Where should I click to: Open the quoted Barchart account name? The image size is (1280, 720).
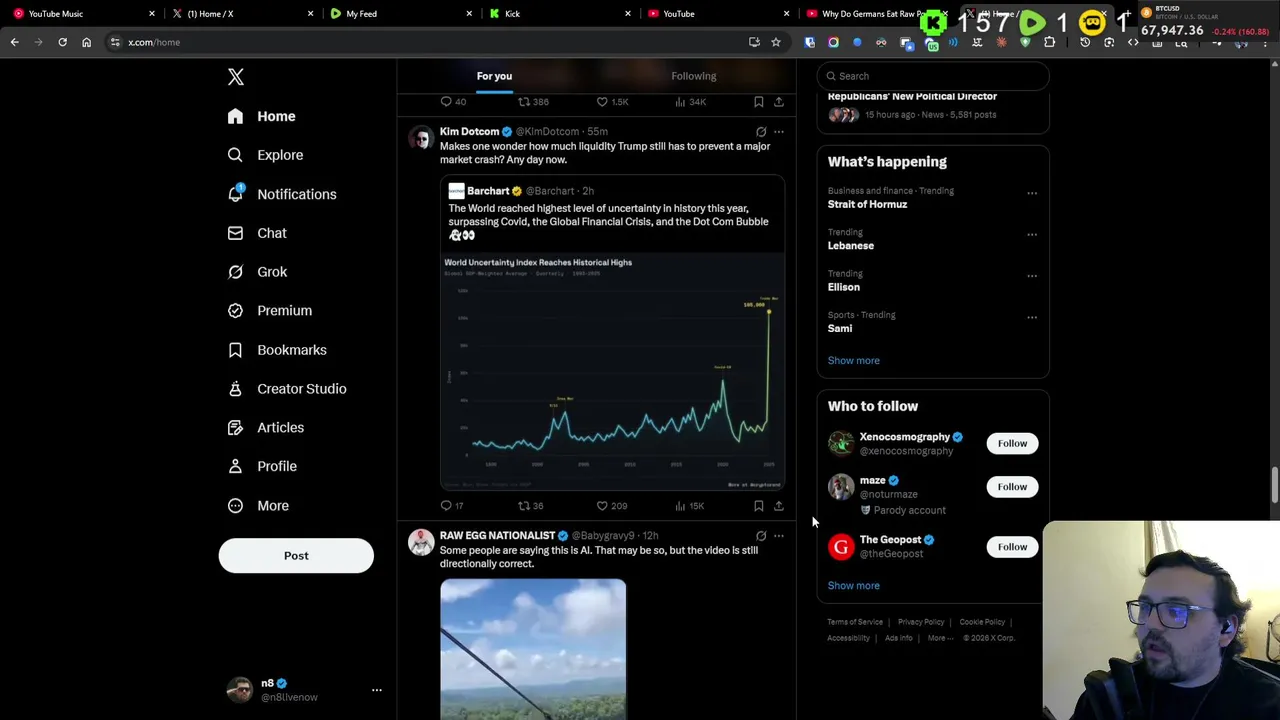(488, 191)
